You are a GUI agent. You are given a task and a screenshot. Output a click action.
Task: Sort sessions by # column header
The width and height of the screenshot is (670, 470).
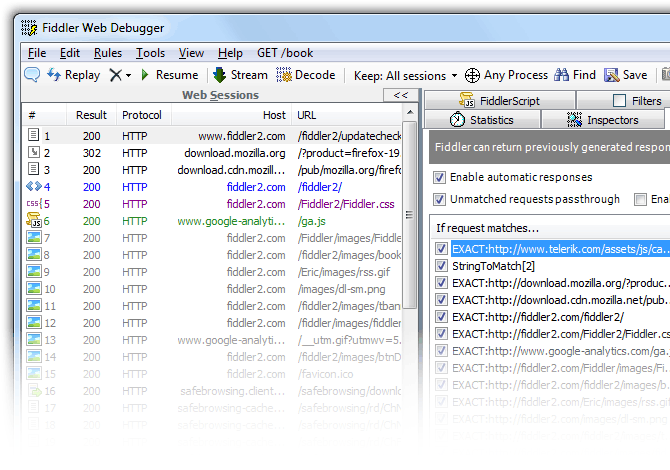click(x=44, y=115)
